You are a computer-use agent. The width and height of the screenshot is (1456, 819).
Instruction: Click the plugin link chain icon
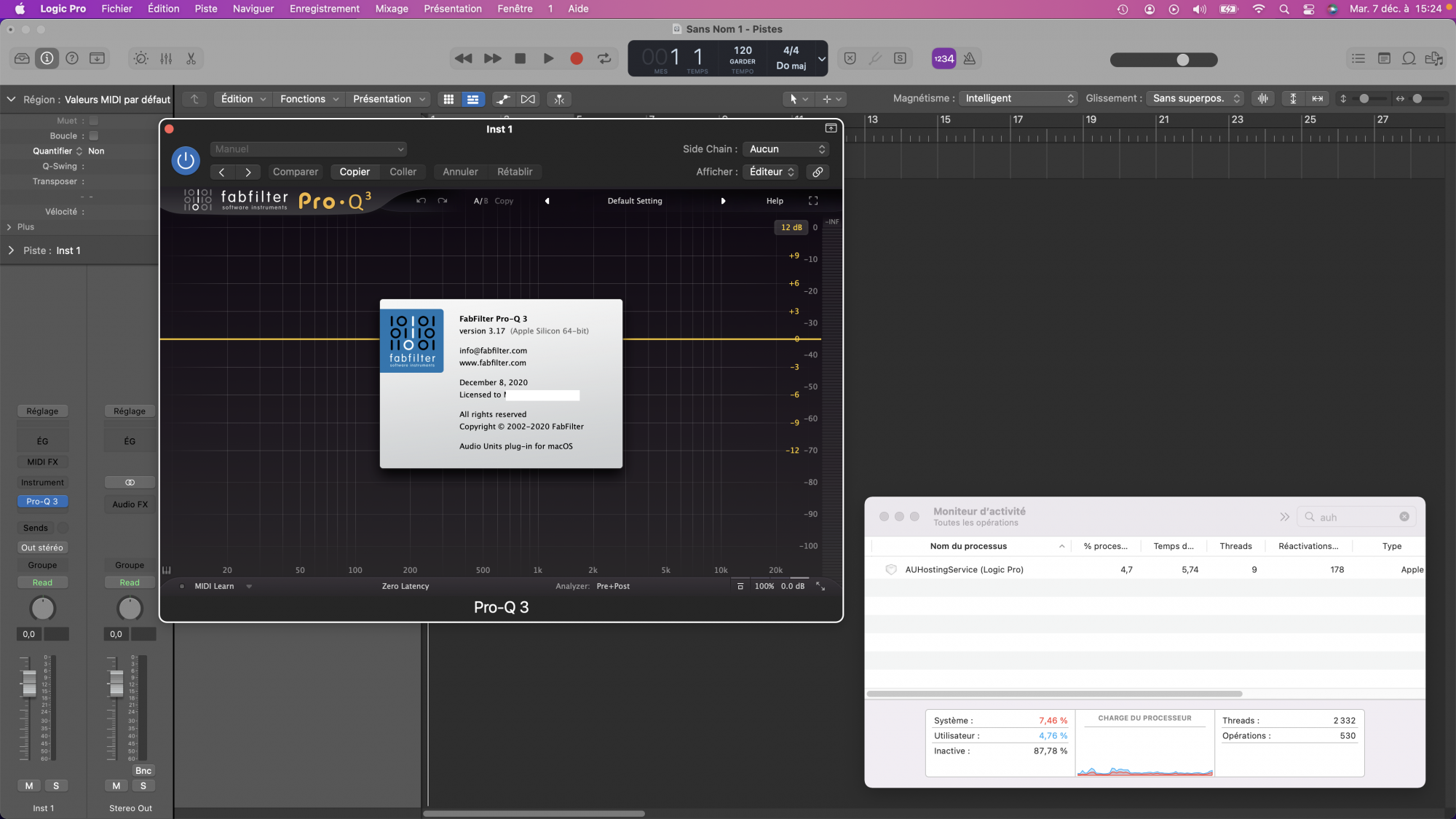pyautogui.click(x=818, y=172)
